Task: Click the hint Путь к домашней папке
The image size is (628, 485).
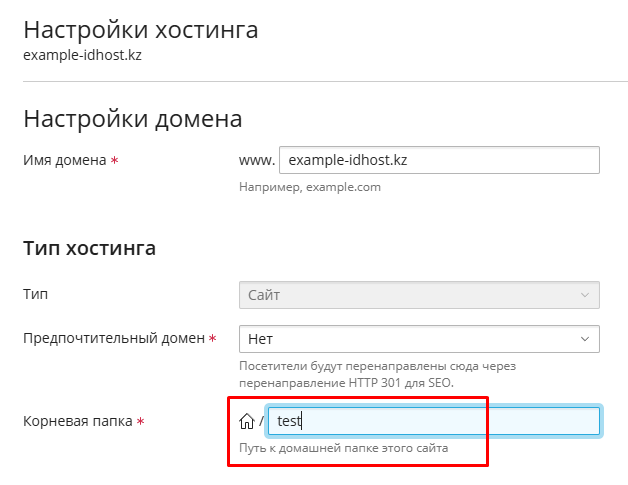Action: [343, 449]
